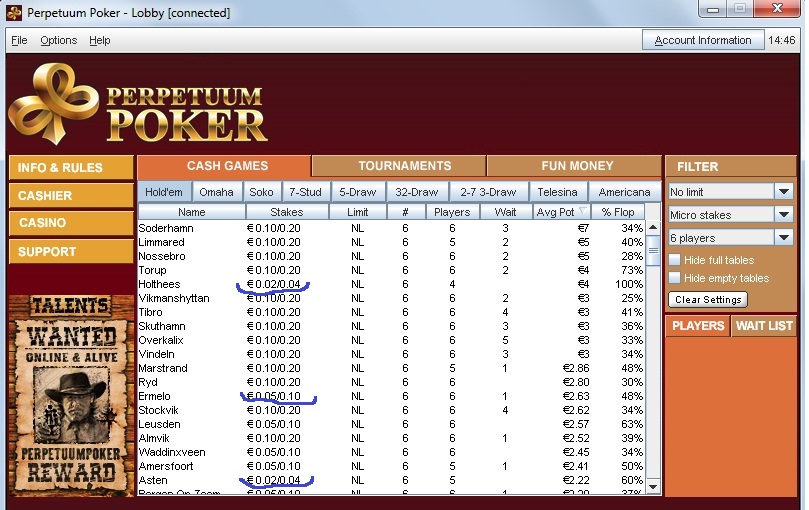
Task: Select the Overkalix table row
Action: (x=391, y=340)
